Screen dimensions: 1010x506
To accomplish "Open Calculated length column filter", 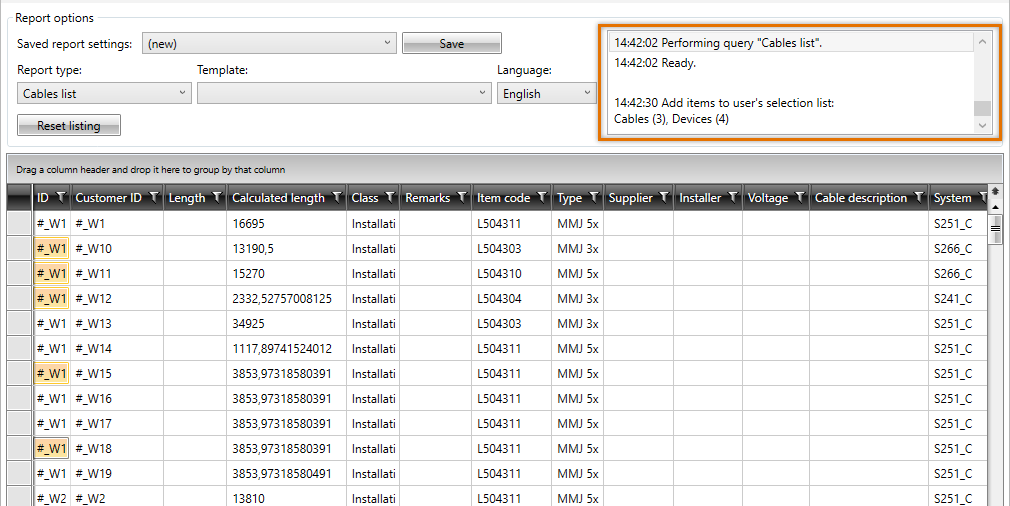I will click(x=337, y=198).
